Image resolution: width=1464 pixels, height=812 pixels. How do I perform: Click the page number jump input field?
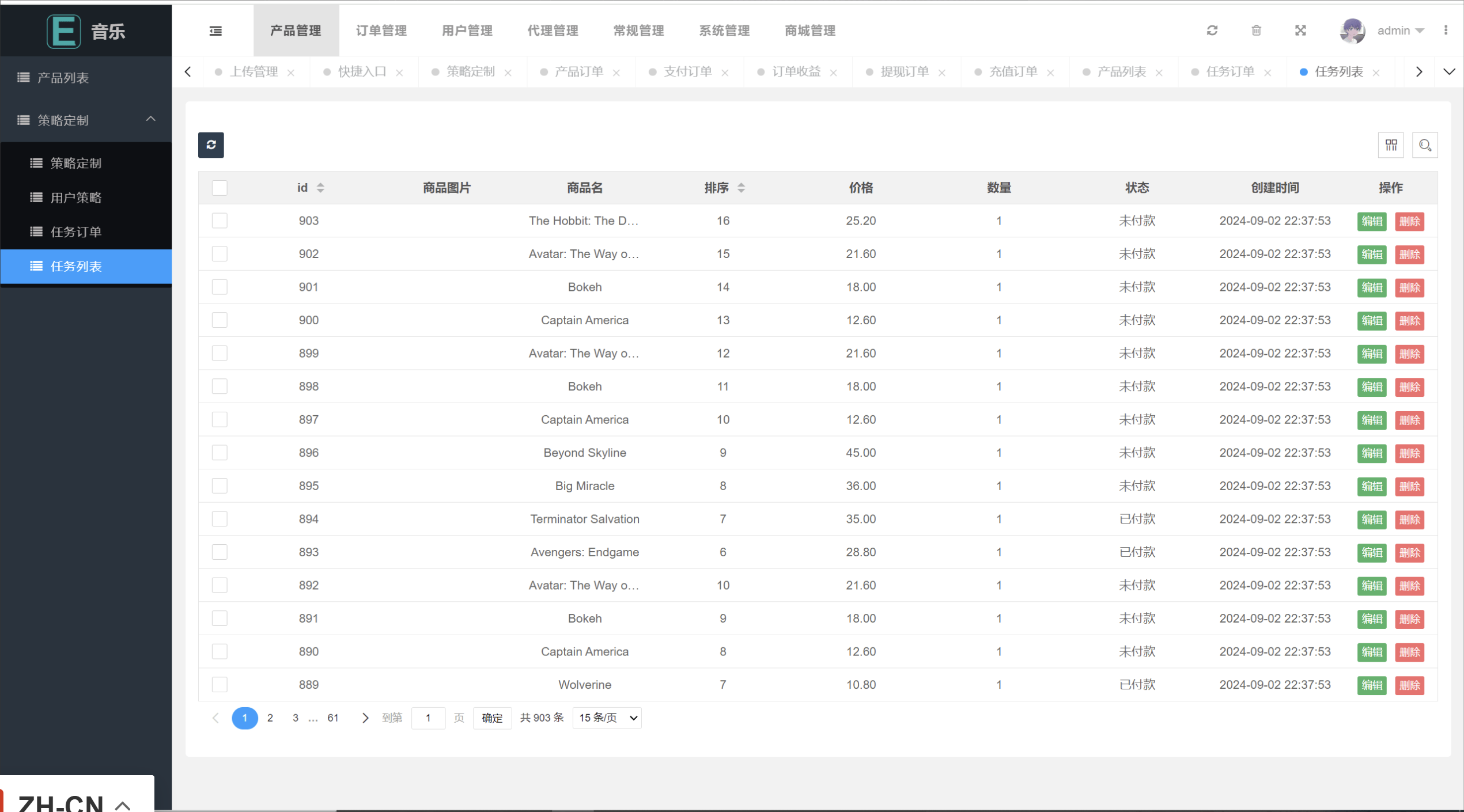point(428,718)
